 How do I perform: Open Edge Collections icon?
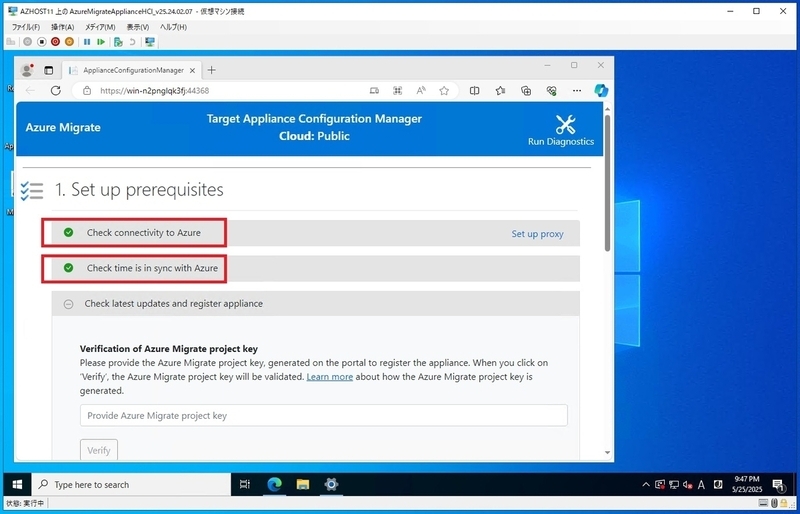point(526,91)
